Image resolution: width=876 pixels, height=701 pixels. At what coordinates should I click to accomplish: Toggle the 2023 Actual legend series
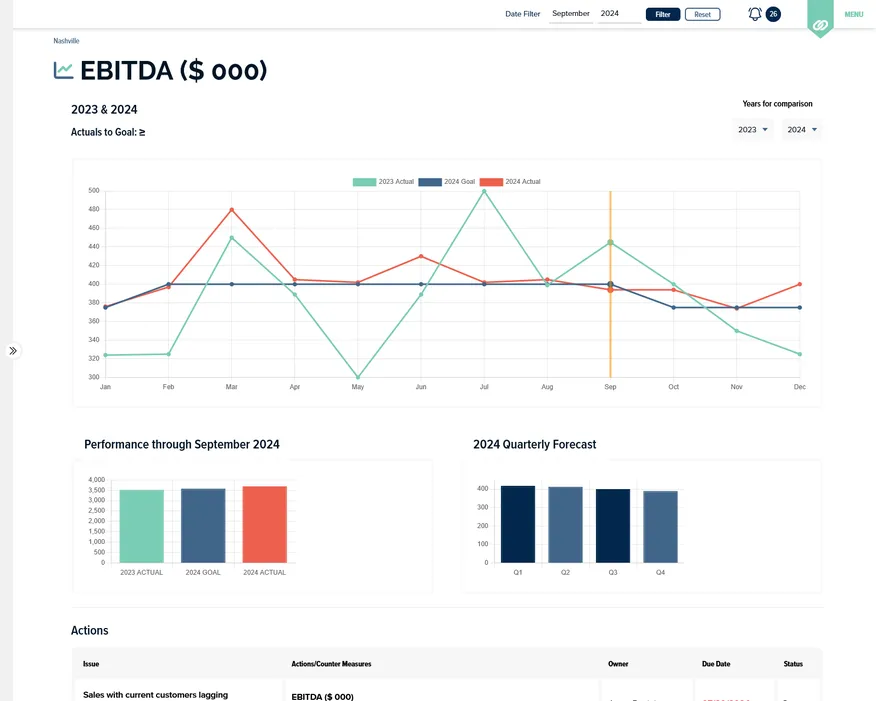pos(383,182)
